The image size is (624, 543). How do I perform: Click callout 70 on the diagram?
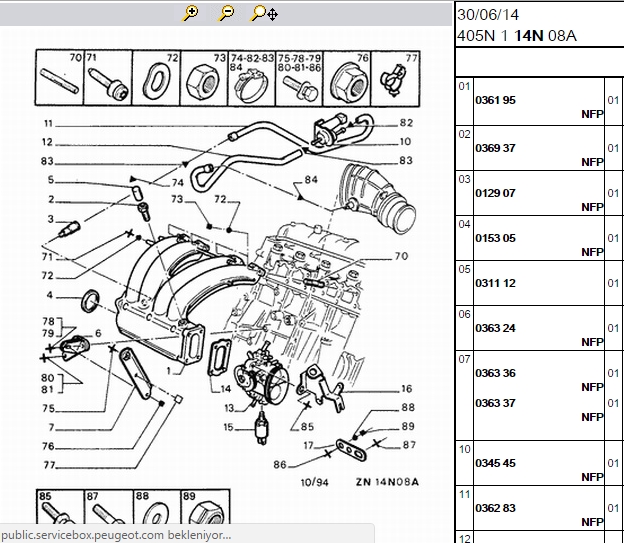click(x=401, y=256)
